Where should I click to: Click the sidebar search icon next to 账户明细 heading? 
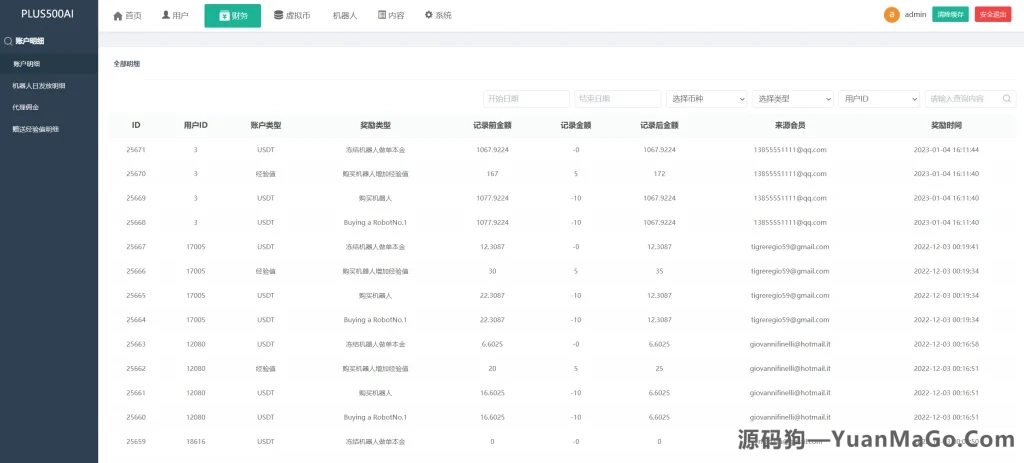point(8,41)
